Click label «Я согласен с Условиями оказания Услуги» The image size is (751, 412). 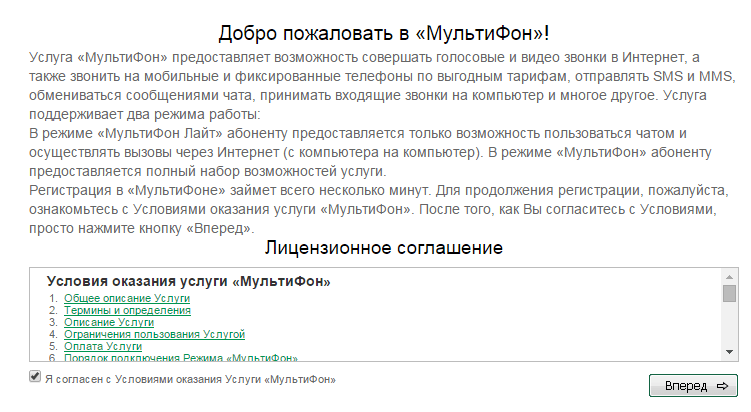tap(190, 379)
